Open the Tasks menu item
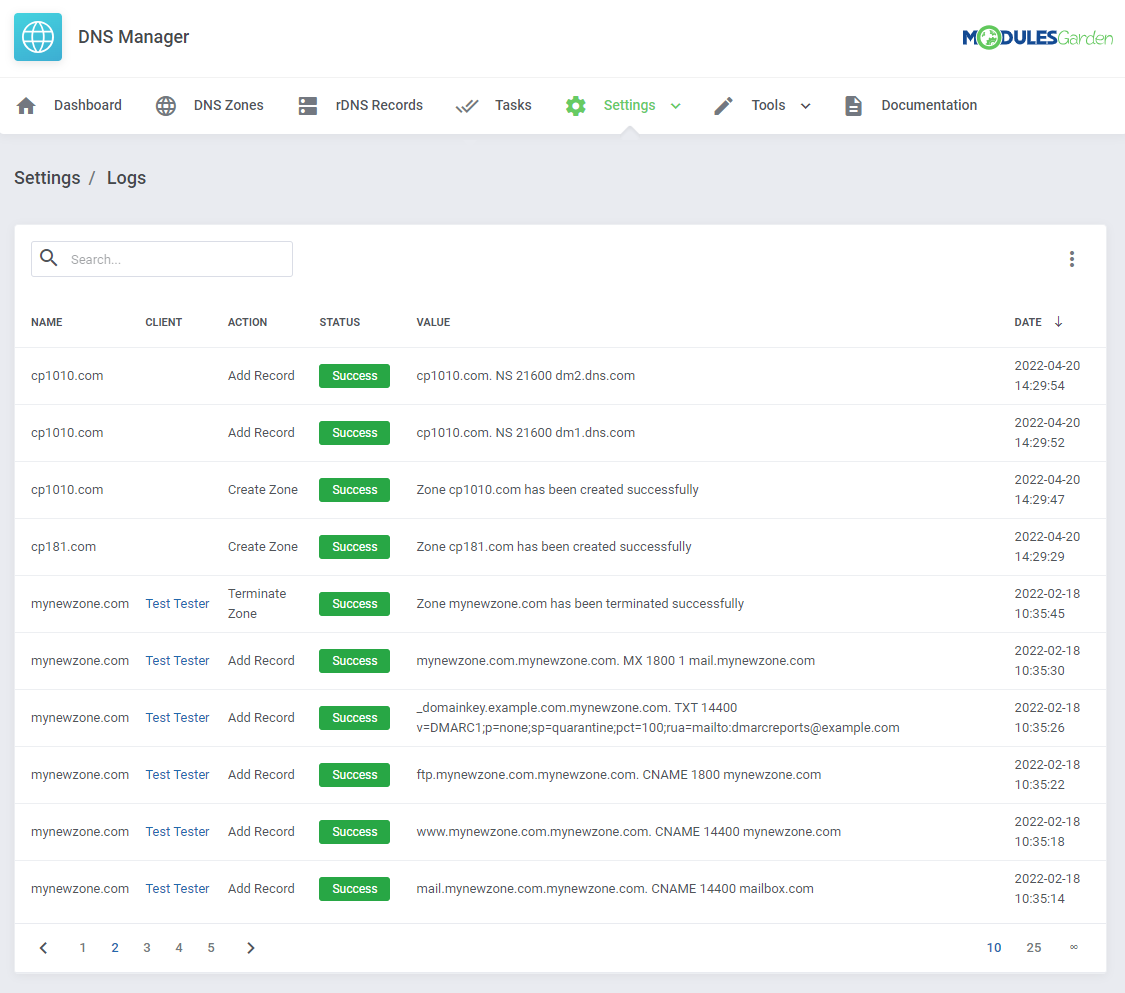This screenshot has width=1125, height=993. (x=513, y=105)
